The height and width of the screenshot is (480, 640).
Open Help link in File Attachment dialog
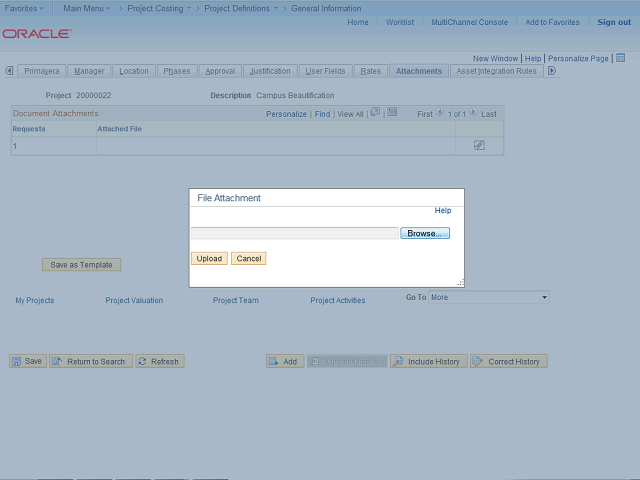442,210
